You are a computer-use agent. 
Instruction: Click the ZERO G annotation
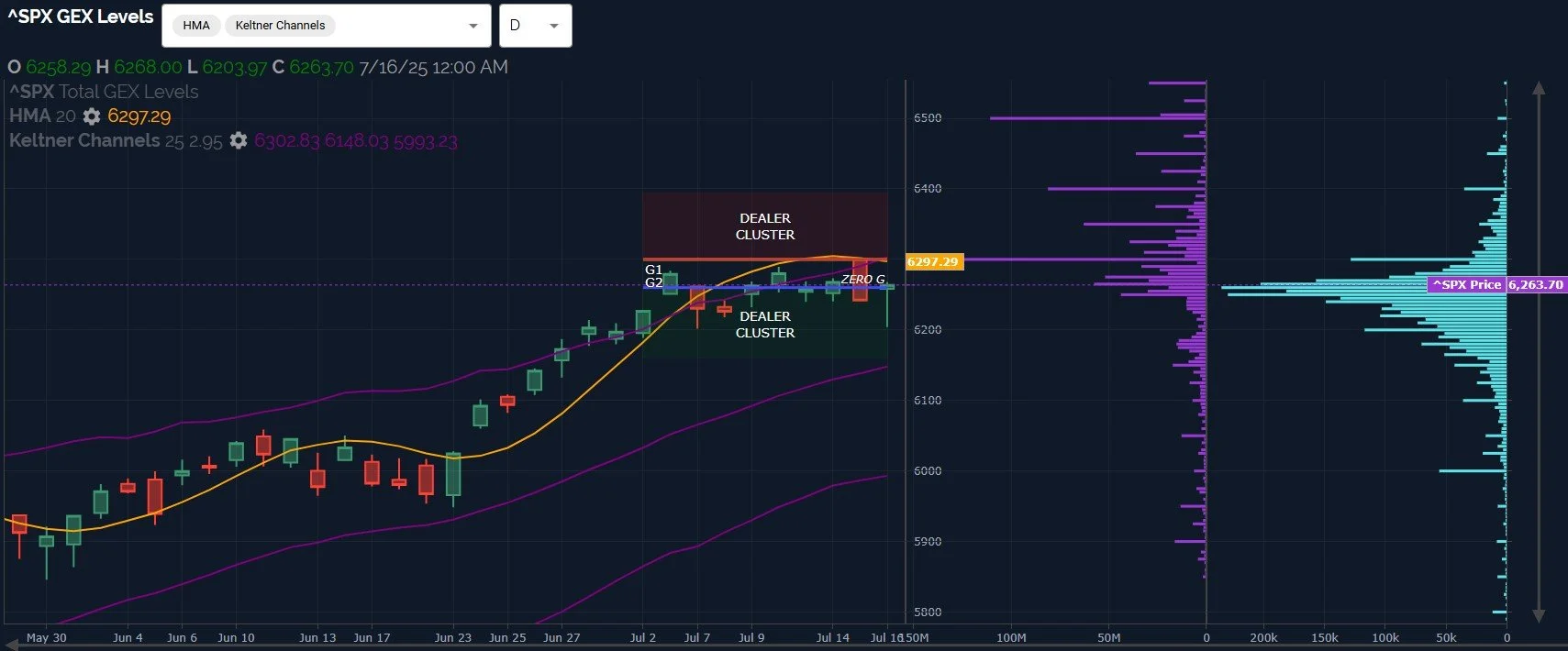(x=863, y=279)
